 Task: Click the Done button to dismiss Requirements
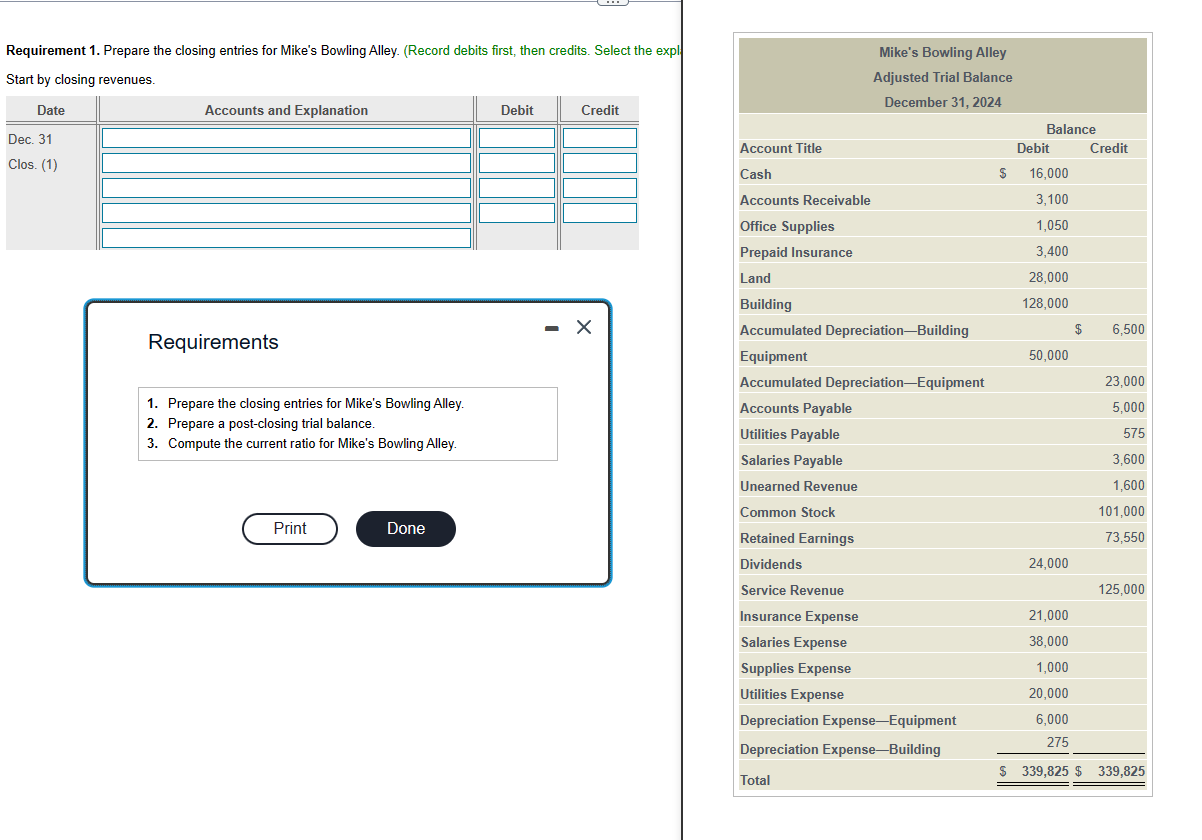[405, 529]
